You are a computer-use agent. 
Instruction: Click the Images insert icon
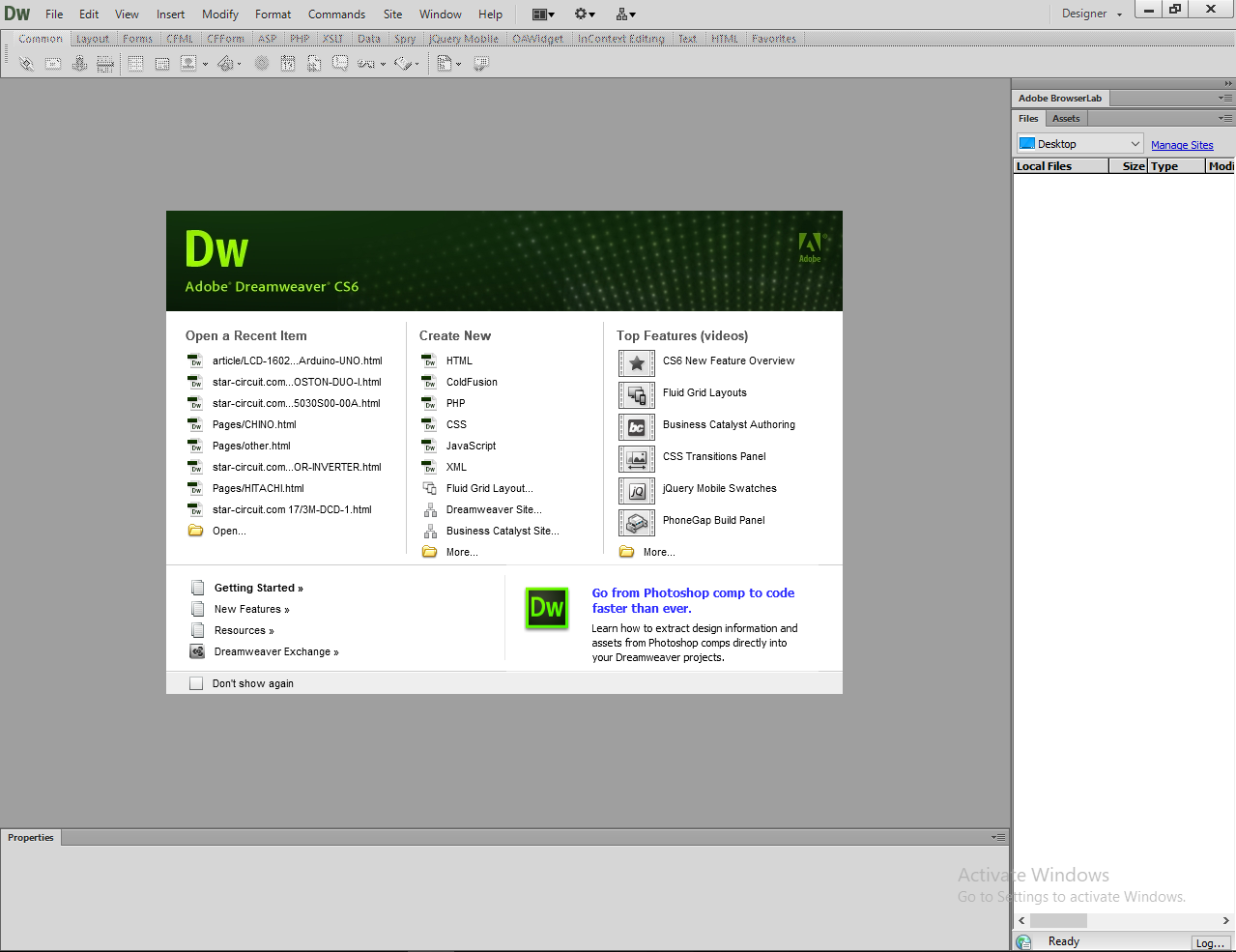point(188,63)
